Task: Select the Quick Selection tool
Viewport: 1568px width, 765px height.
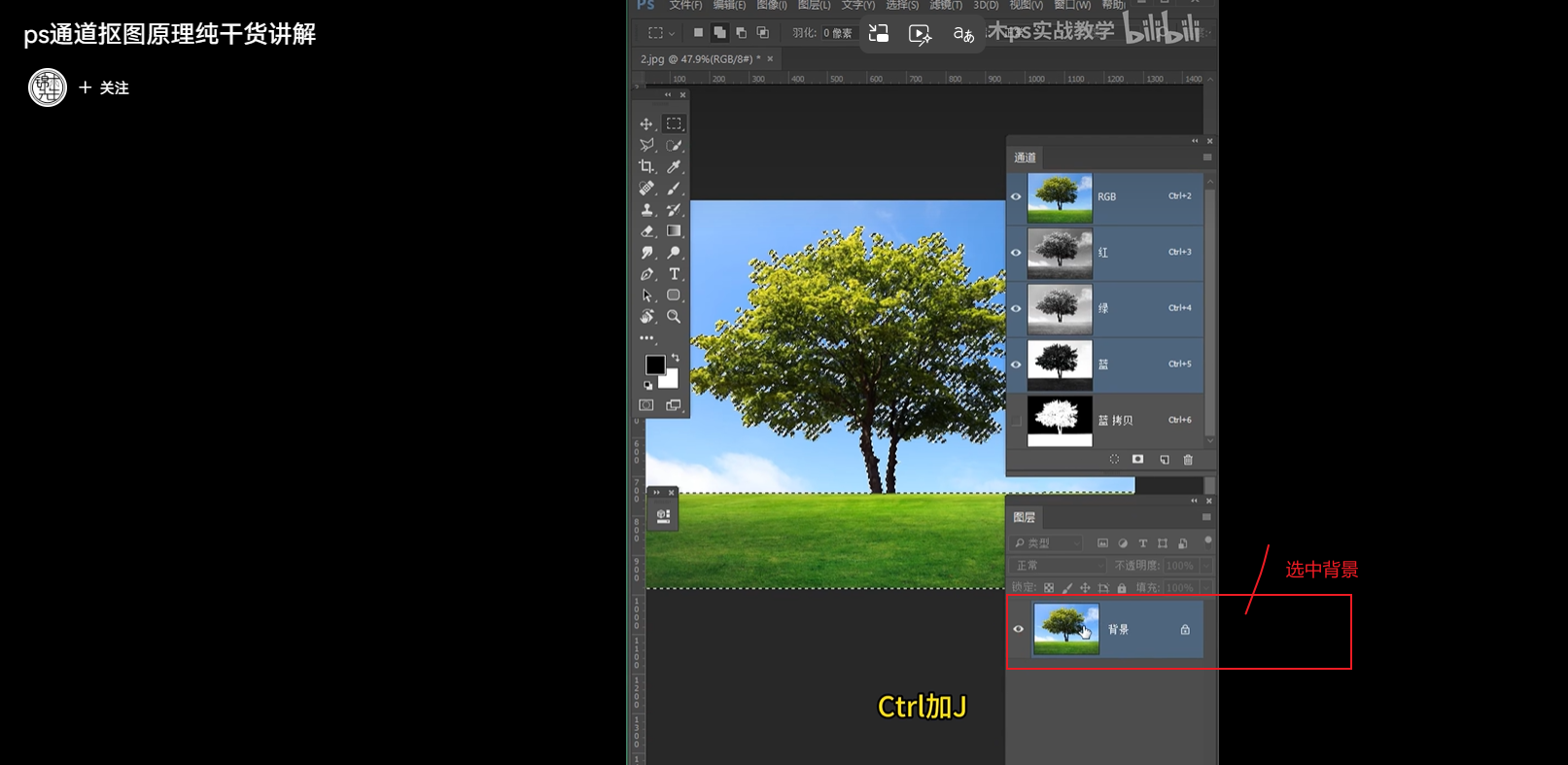Action: coord(674,146)
